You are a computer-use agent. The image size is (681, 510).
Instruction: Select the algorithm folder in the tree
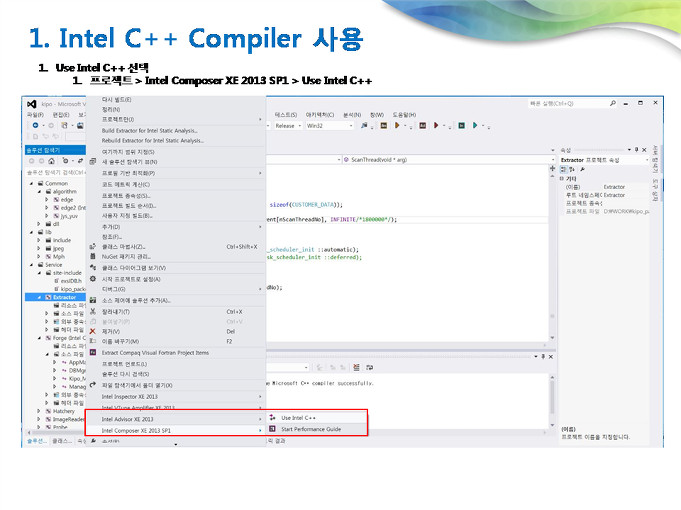pyautogui.click(x=65, y=192)
